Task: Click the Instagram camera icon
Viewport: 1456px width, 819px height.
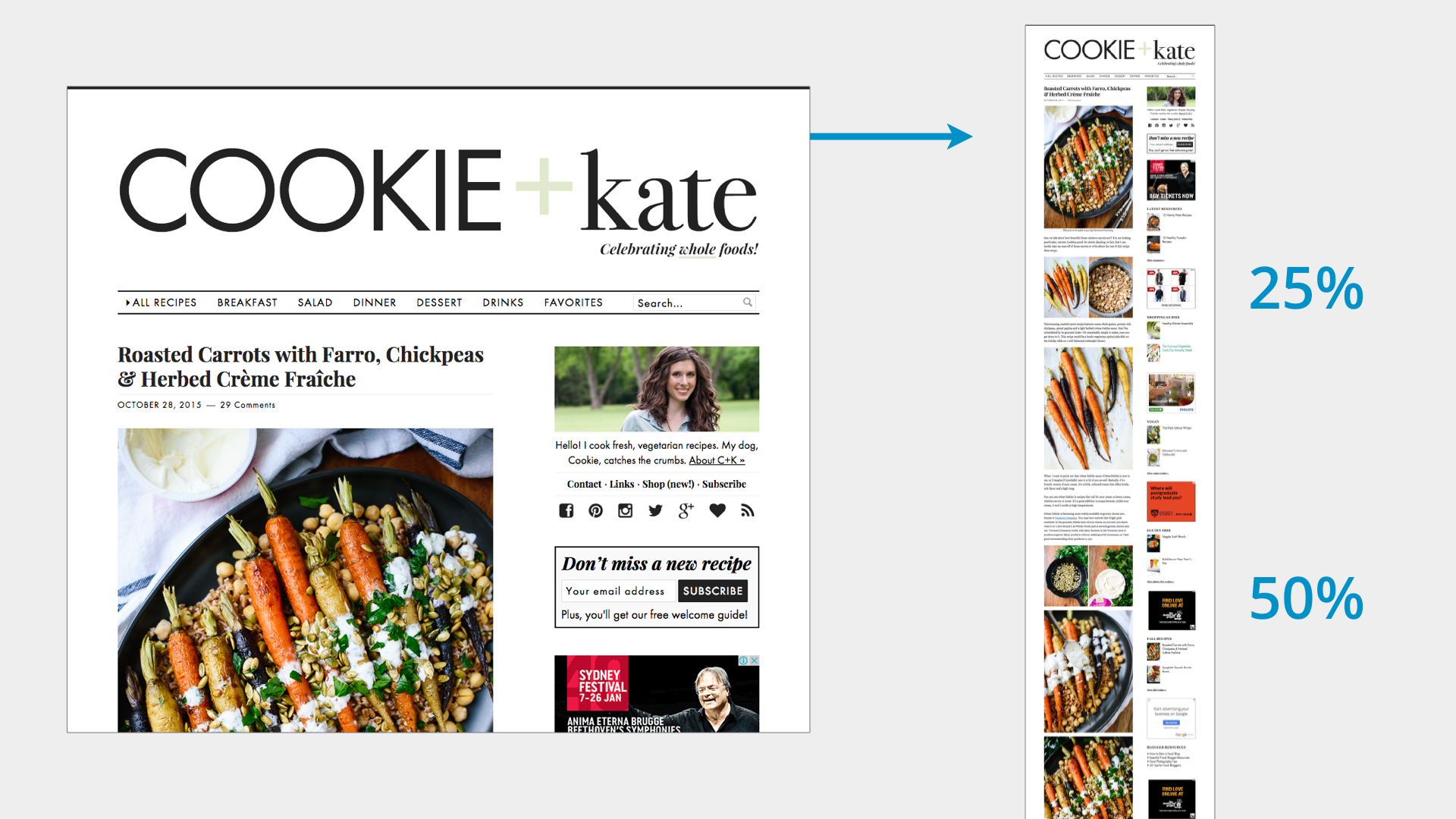Action: pos(626,510)
